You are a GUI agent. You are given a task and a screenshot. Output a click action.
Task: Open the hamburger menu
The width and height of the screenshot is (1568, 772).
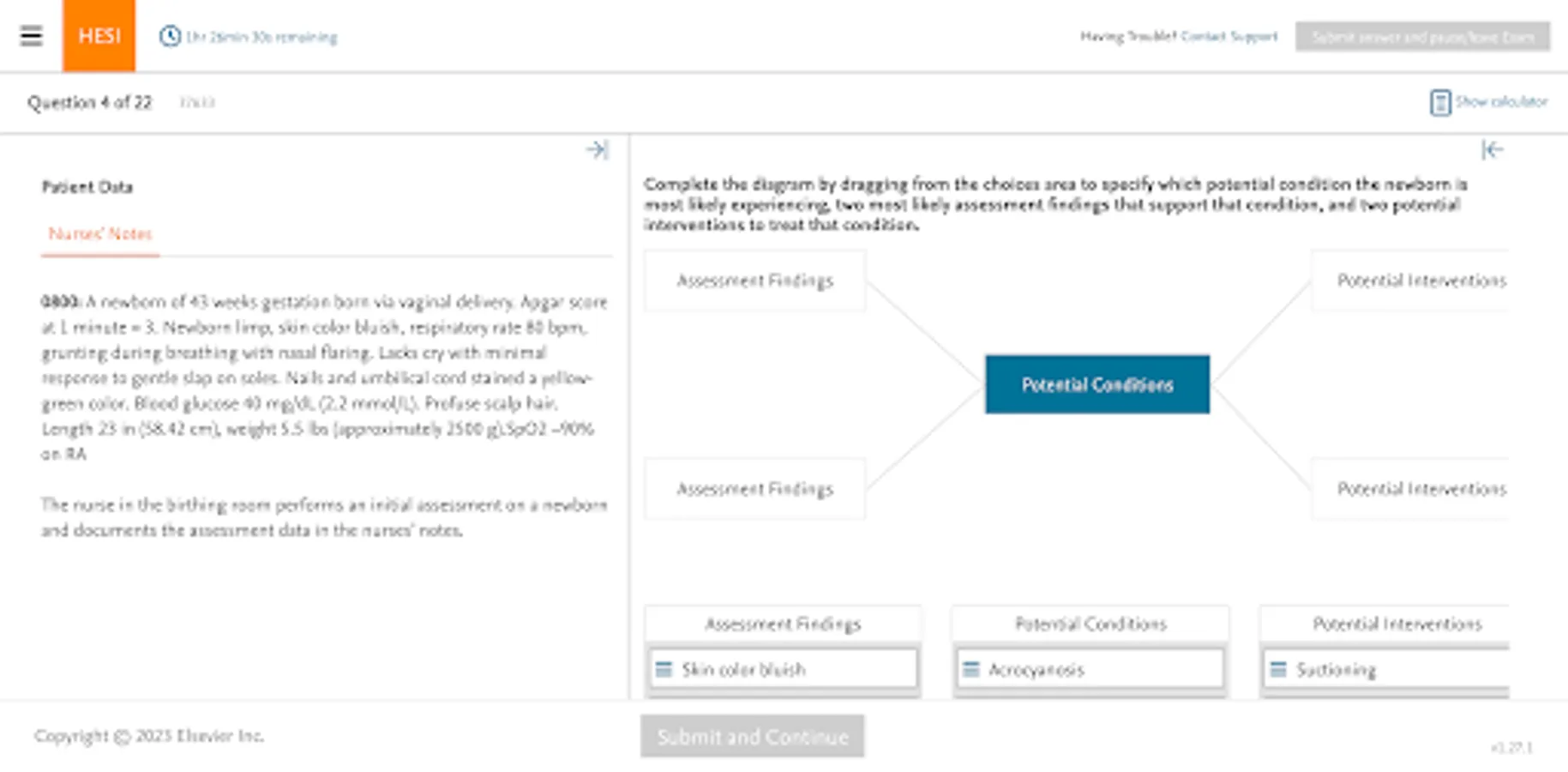click(x=32, y=36)
